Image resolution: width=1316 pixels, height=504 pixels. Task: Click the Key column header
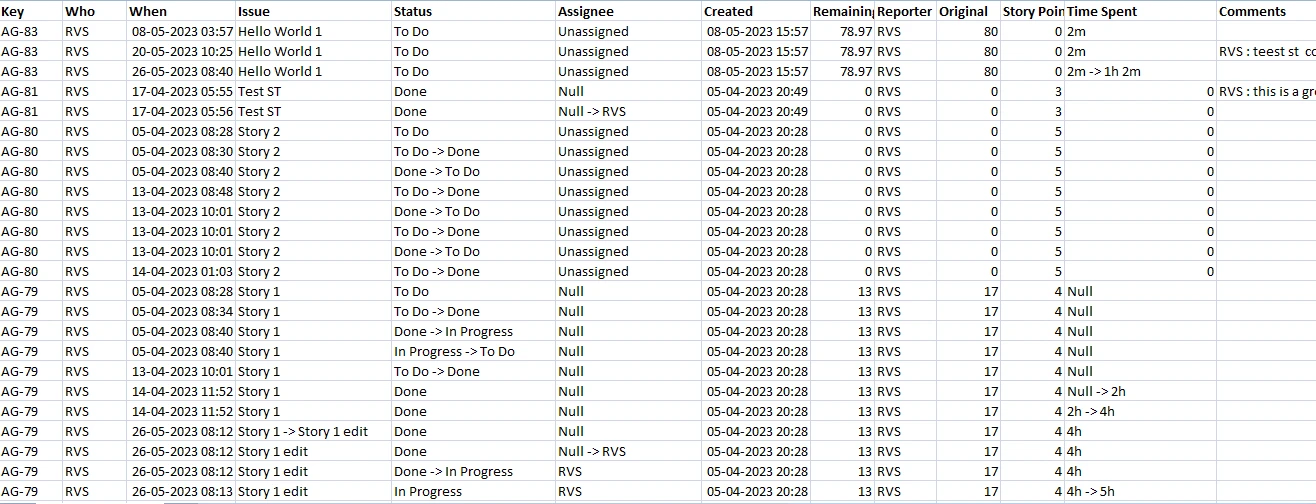tap(13, 12)
